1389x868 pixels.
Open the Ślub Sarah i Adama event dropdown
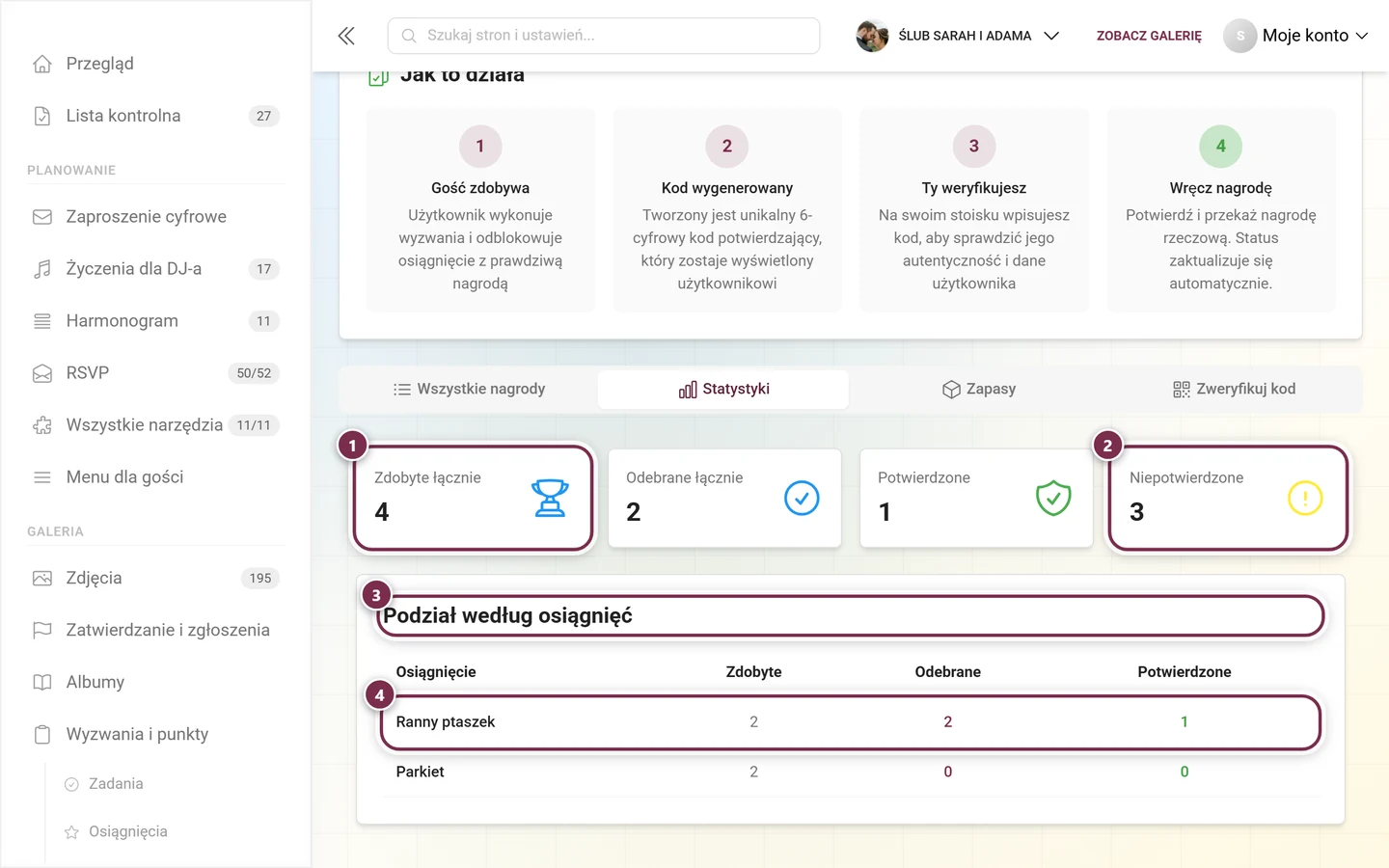[x=958, y=36]
